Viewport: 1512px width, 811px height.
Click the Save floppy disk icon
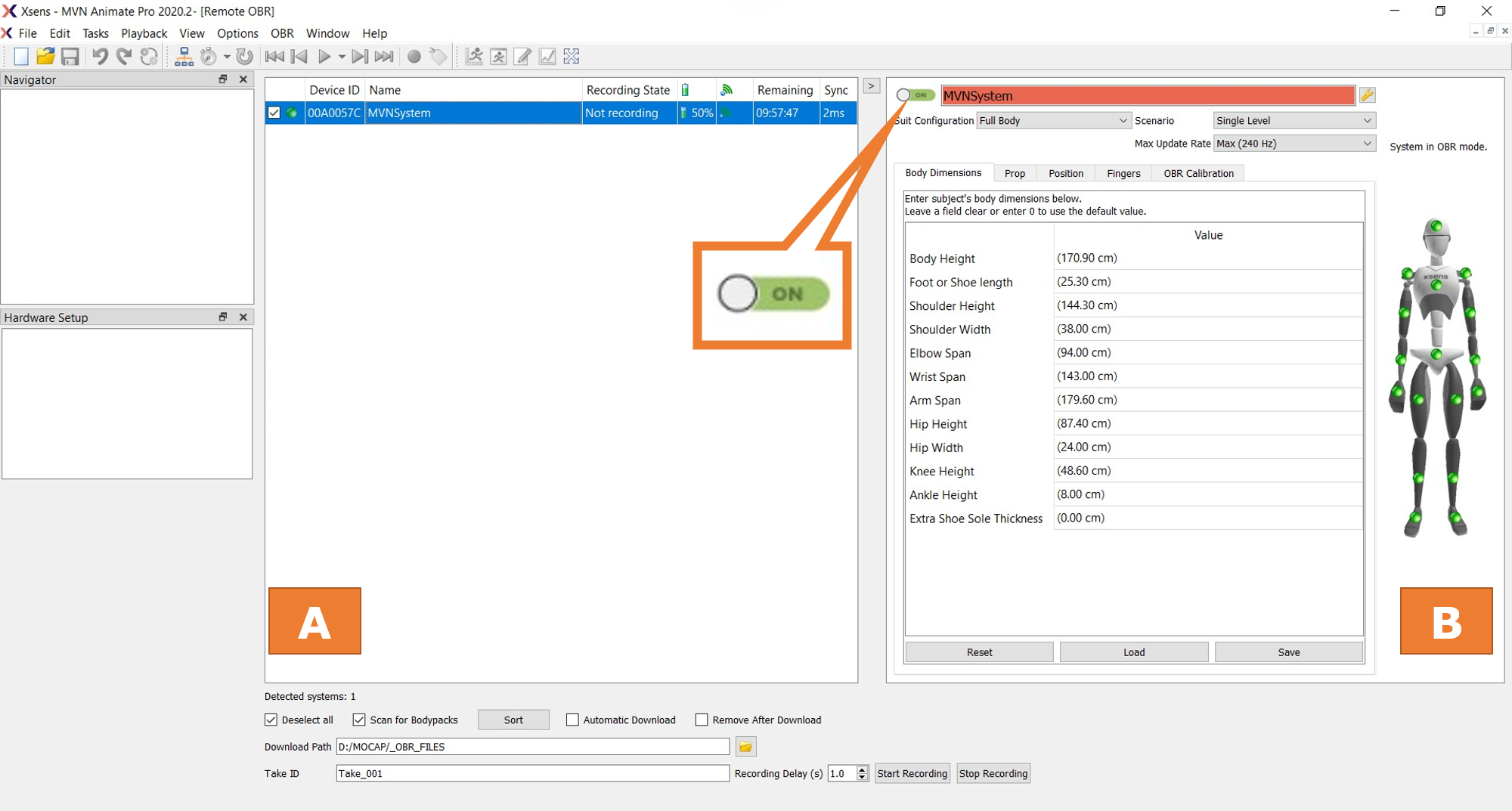coord(70,57)
